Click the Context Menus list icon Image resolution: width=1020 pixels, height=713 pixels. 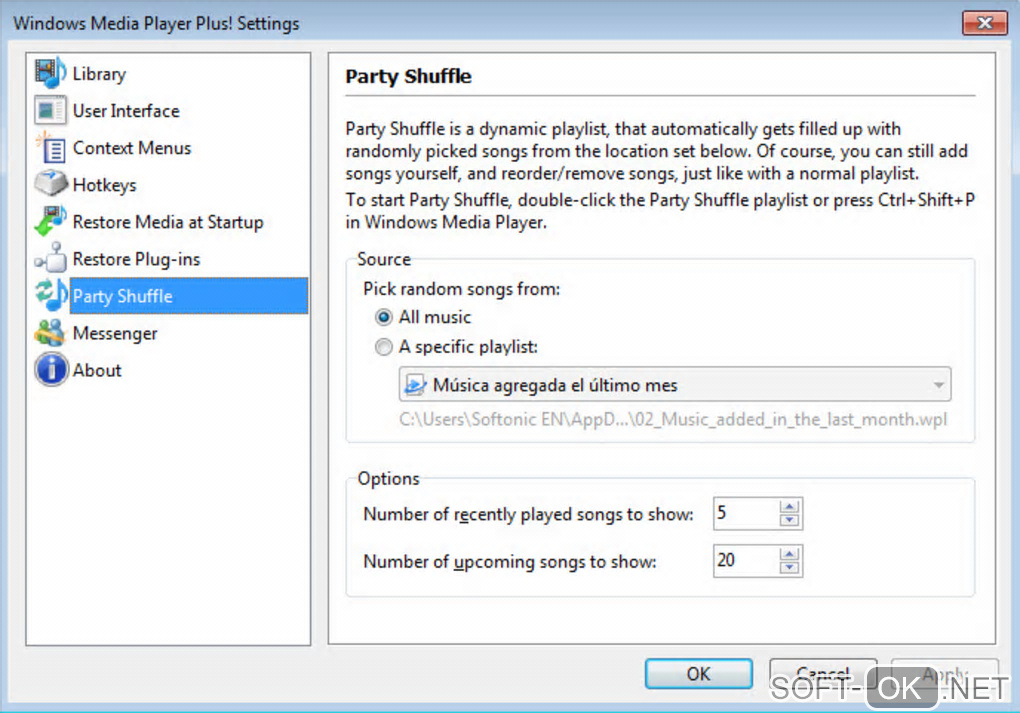[50, 148]
